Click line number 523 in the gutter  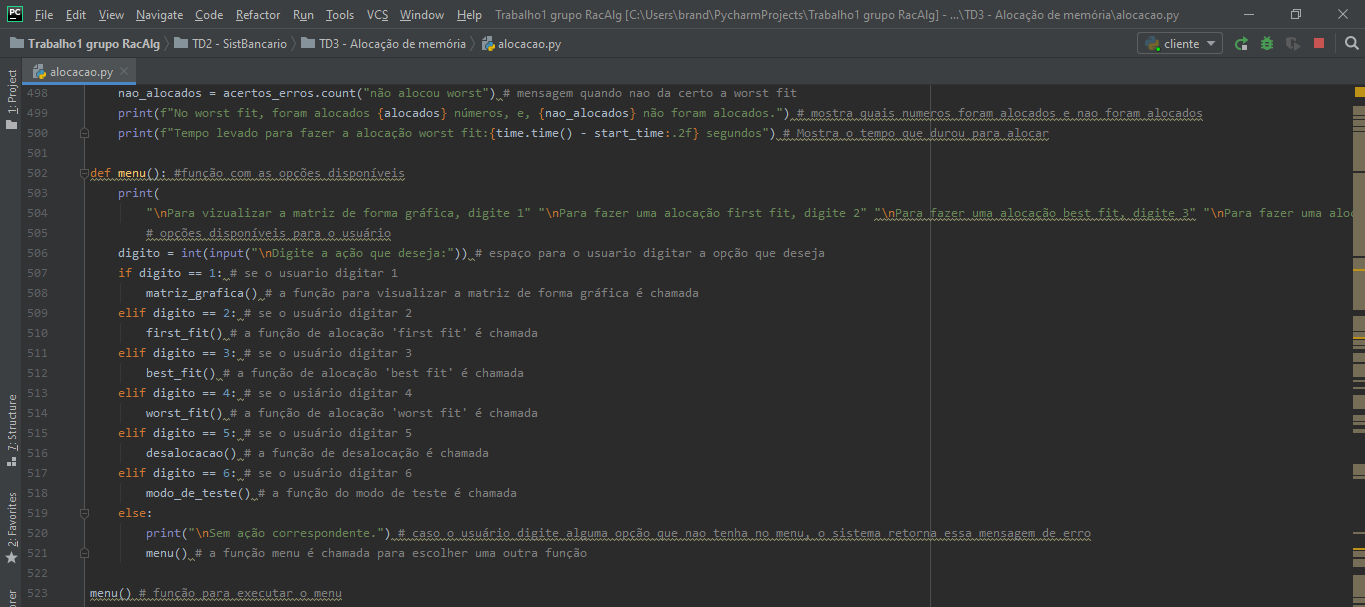tap(37, 593)
